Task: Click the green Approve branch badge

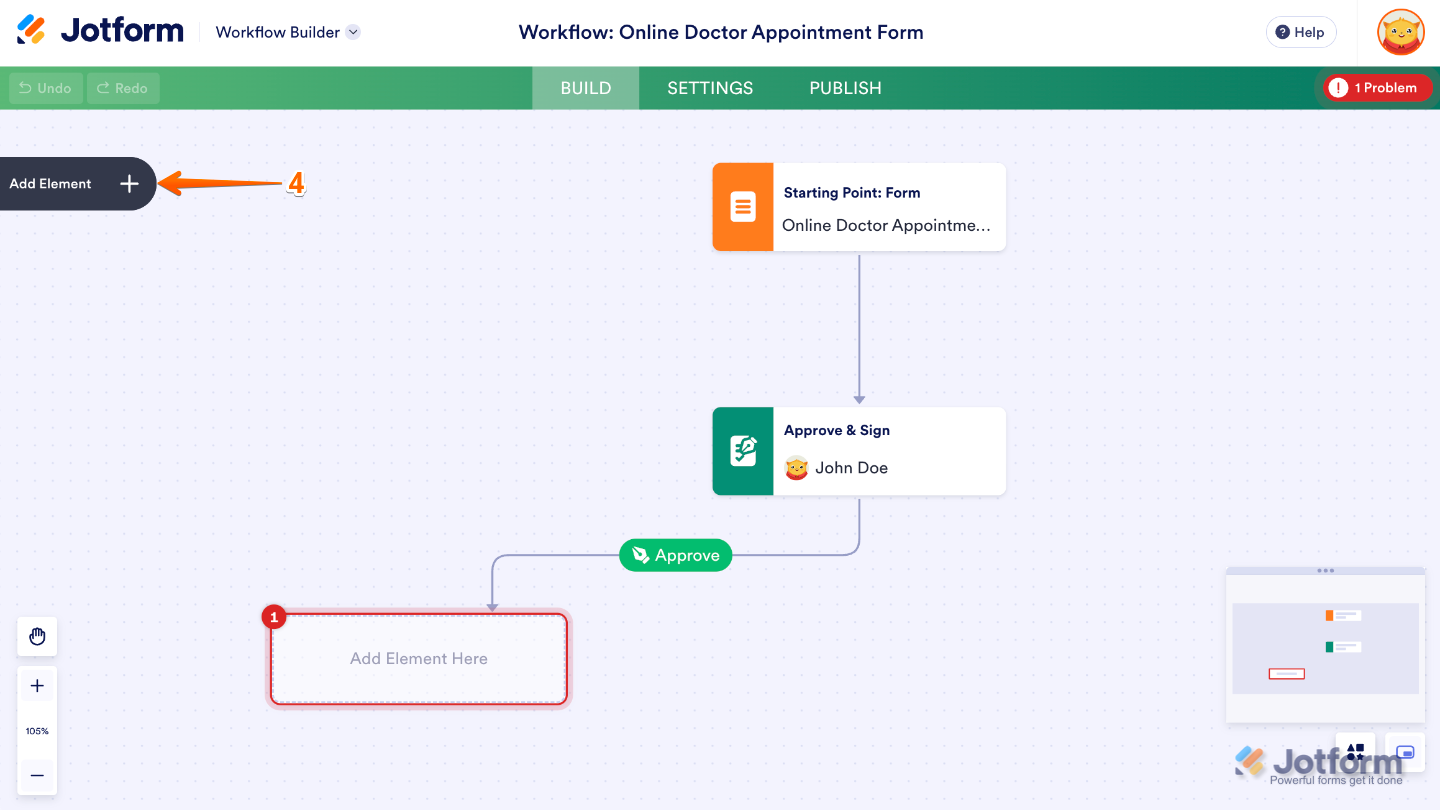Action: click(x=675, y=555)
